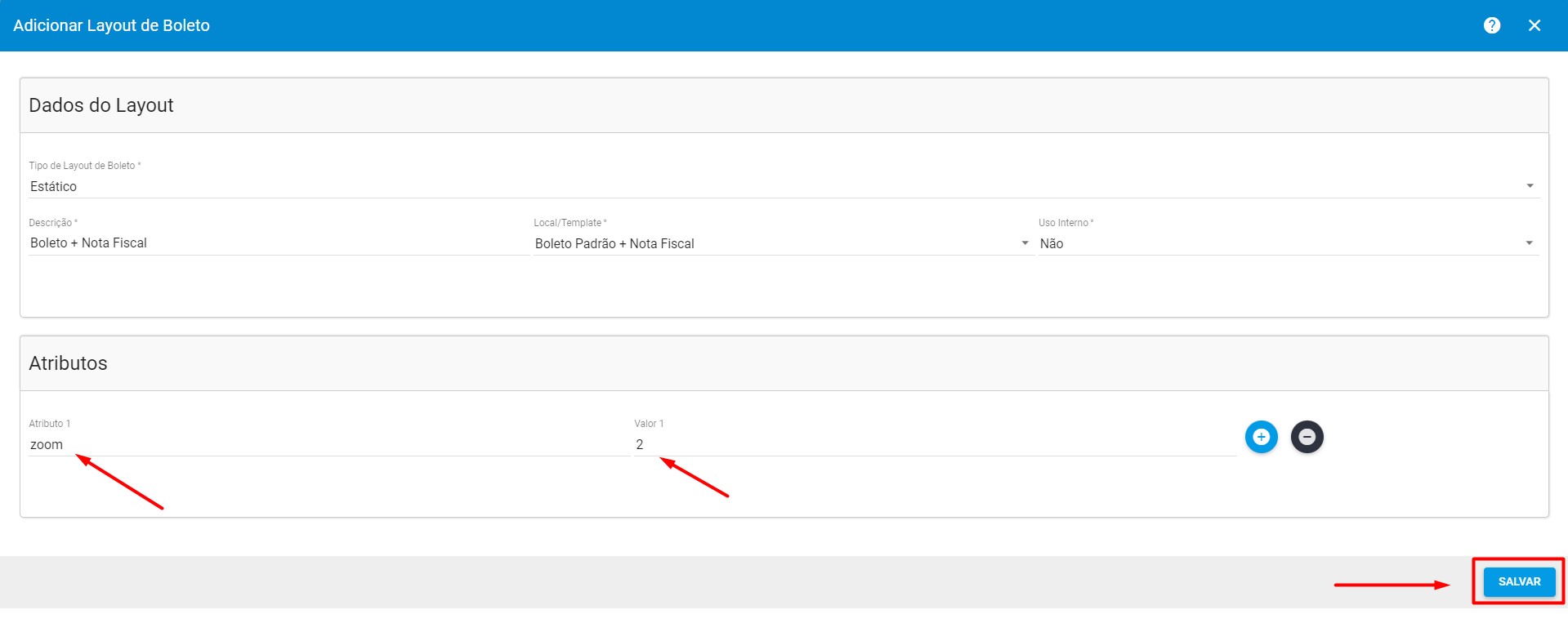This screenshot has height=623, width=1568.
Task: Click the 'Uso Interno' field label
Action: tap(1065, 223)
